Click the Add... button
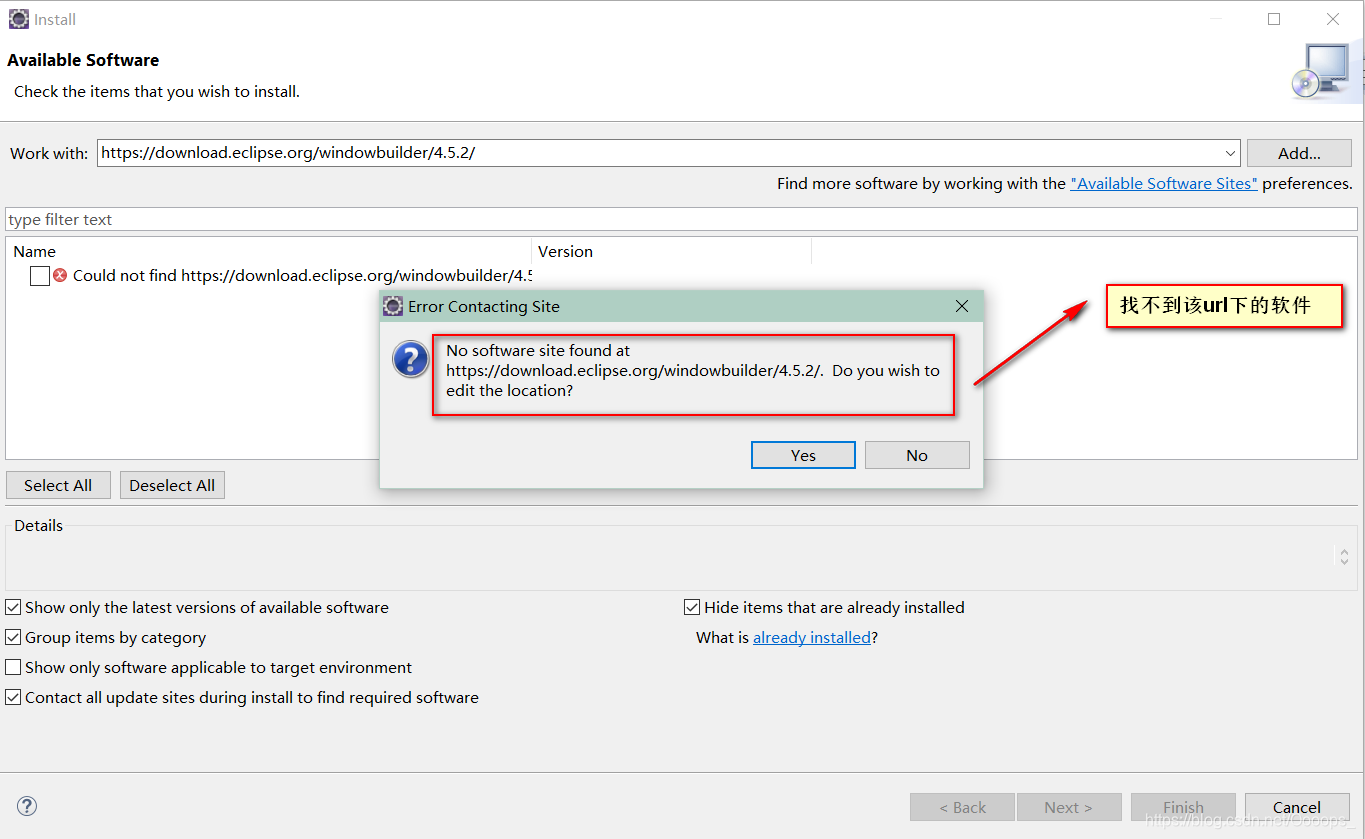 coord(1299,153)
